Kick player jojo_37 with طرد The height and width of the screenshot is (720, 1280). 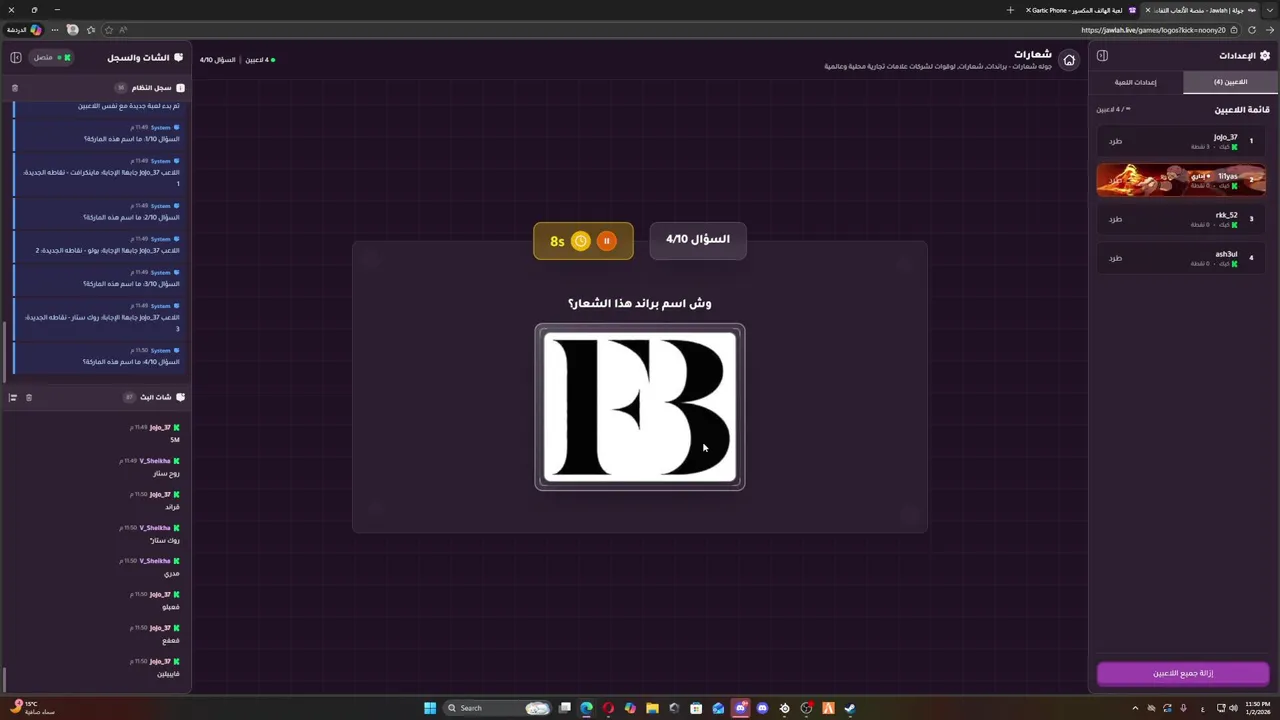pos(1115,141)
